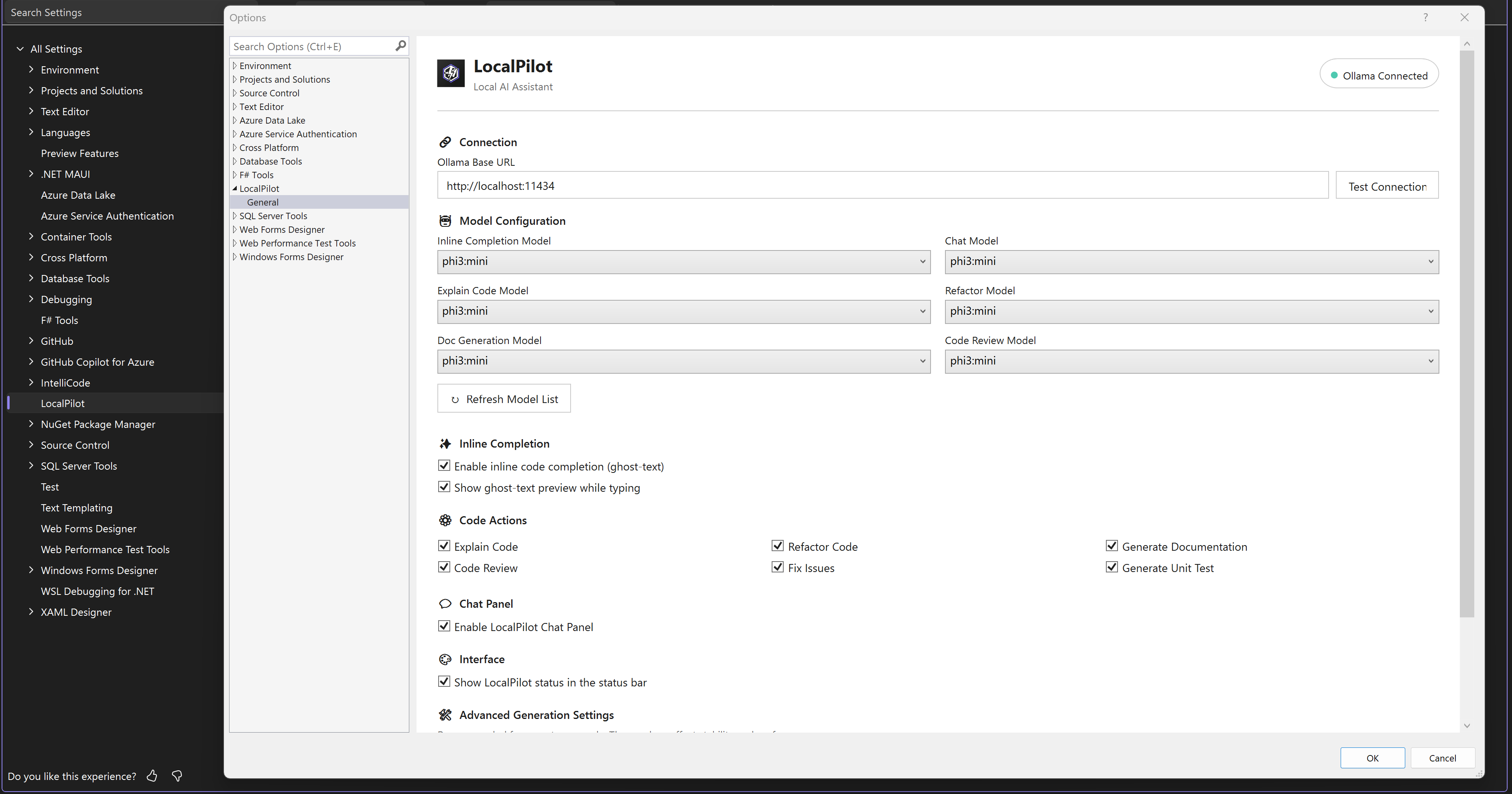Click the search magnifier icon in Options
Screen dimensions: 1512x794
[401, 46]
